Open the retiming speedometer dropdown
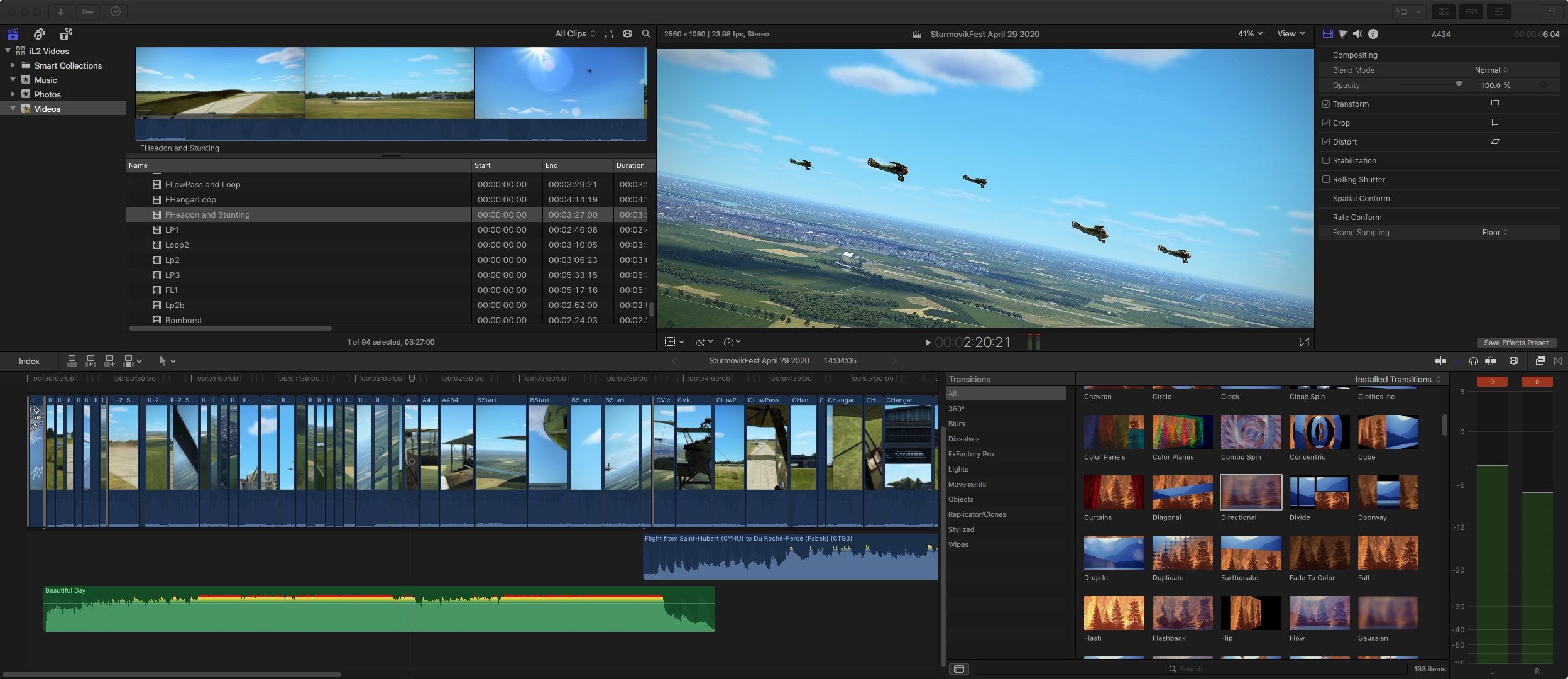 (x=732, y=342)
